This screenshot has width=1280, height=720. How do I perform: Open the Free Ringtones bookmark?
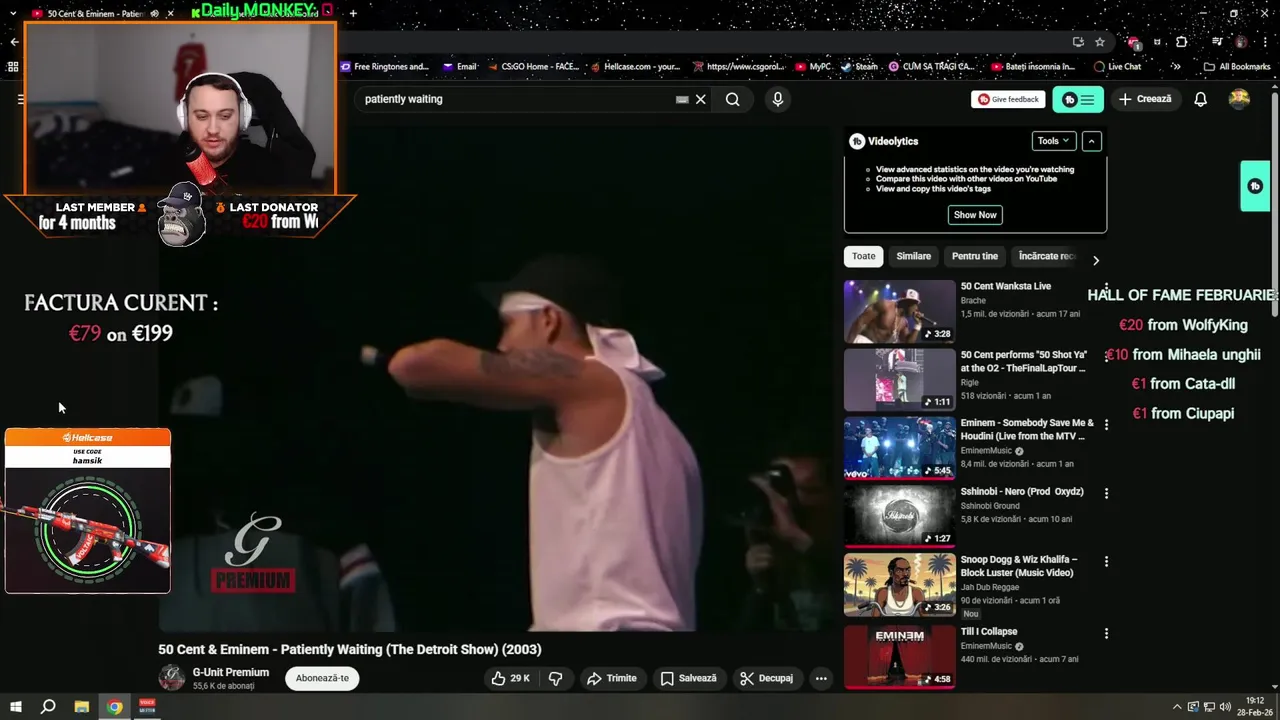tap(385, 67)
